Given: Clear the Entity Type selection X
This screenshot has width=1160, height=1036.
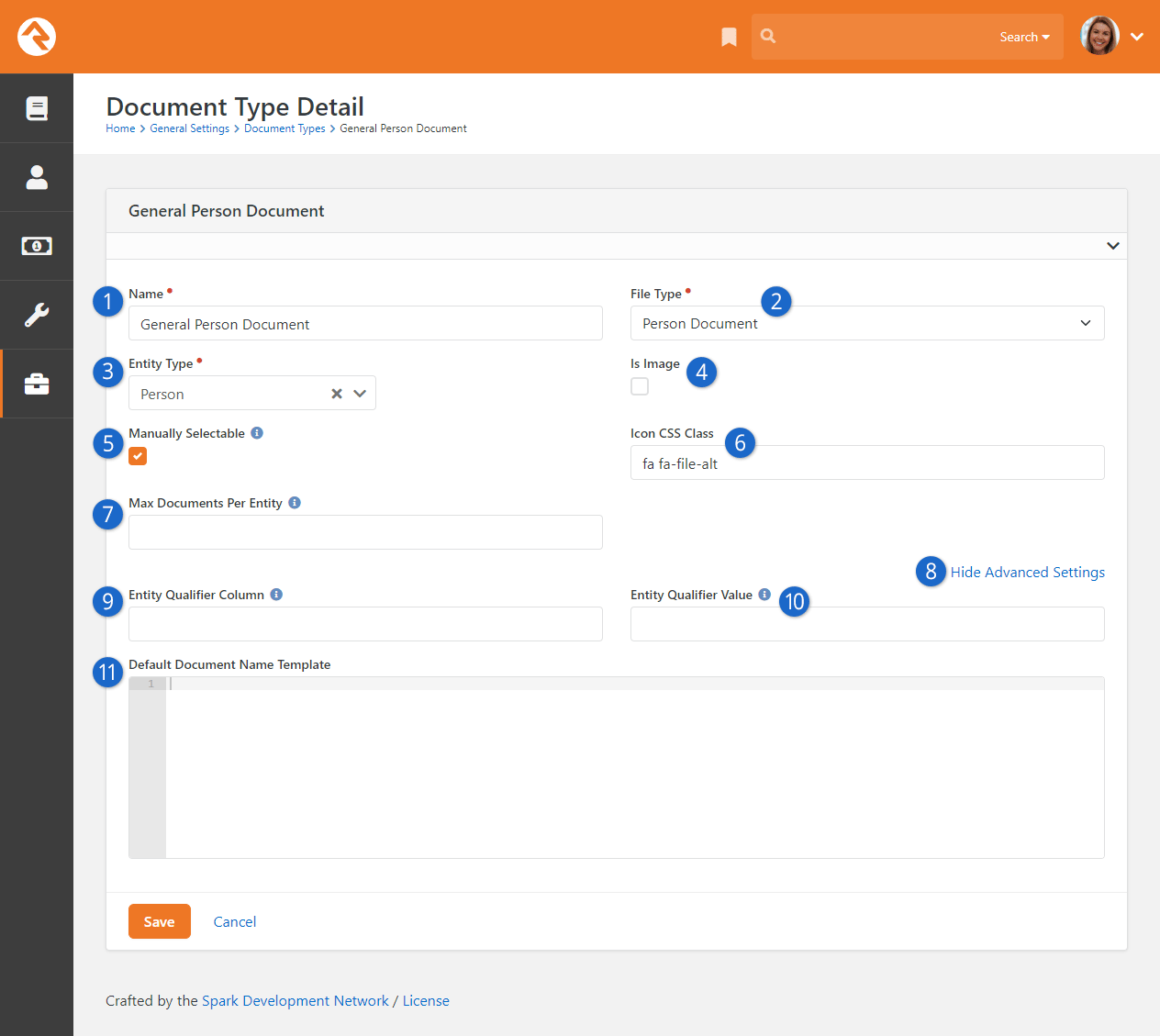Looking at the screenshot, I should (337, 394).
